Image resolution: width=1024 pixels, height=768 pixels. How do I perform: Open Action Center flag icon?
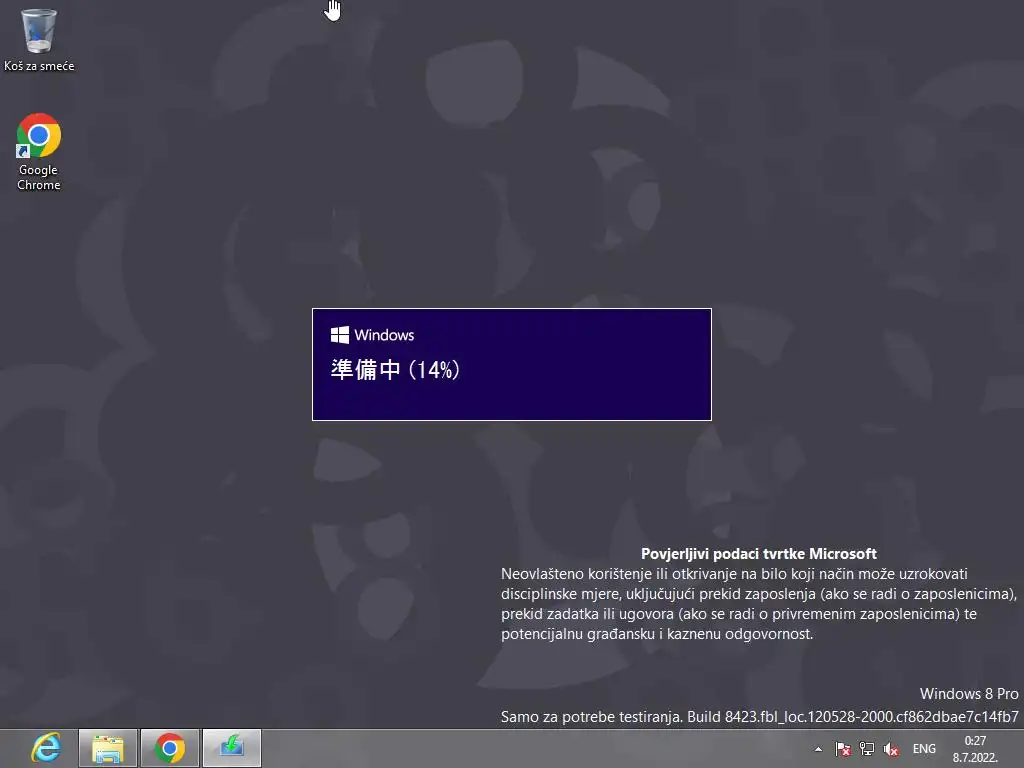842,749
